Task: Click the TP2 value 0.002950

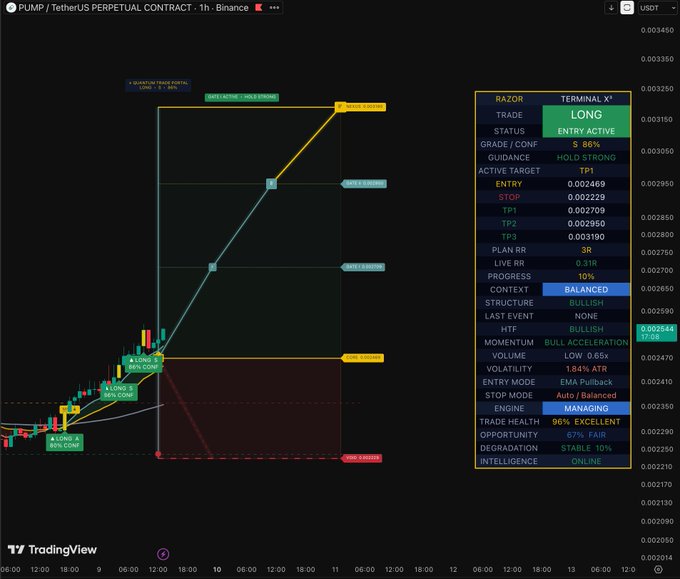Action: coord(586,224)
